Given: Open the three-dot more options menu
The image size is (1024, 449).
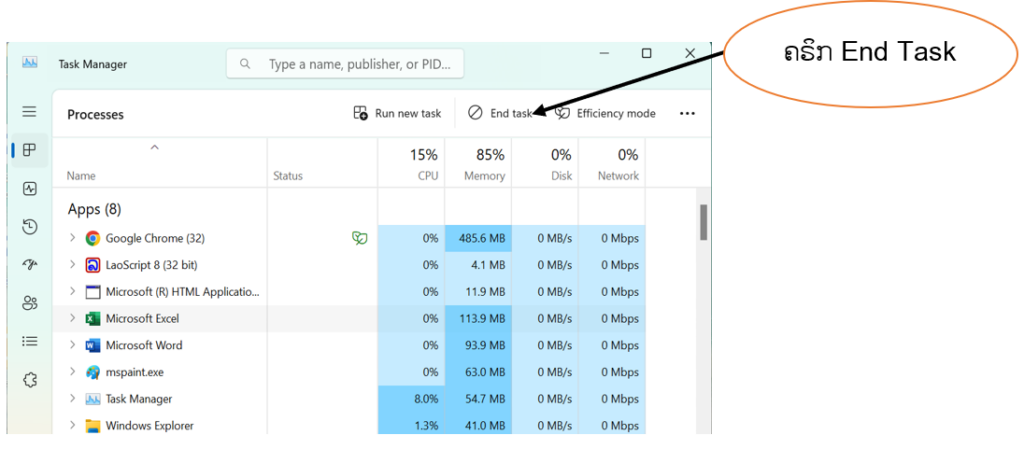Looking at the screenshot, I should [x=687, y=114].
